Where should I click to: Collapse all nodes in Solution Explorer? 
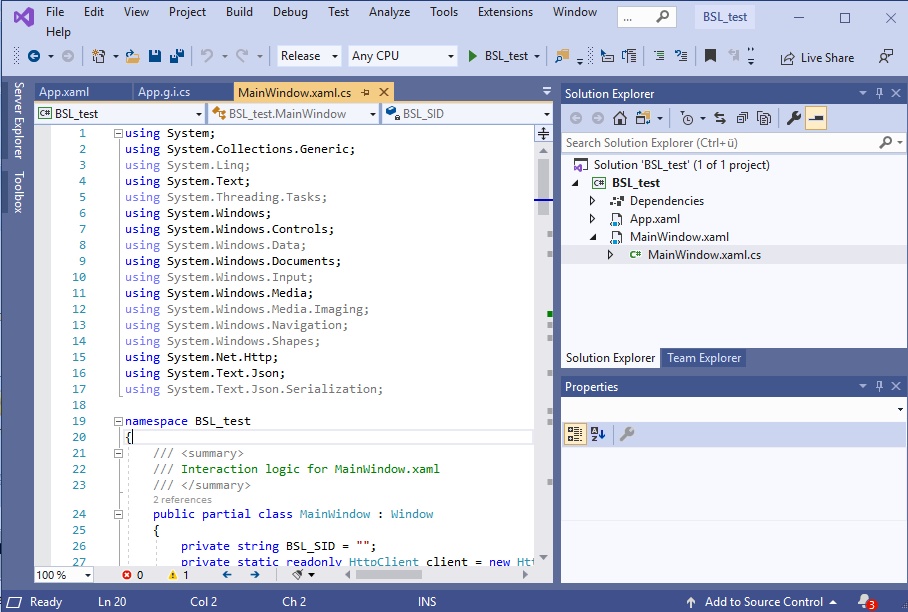[x=742, y=118]
